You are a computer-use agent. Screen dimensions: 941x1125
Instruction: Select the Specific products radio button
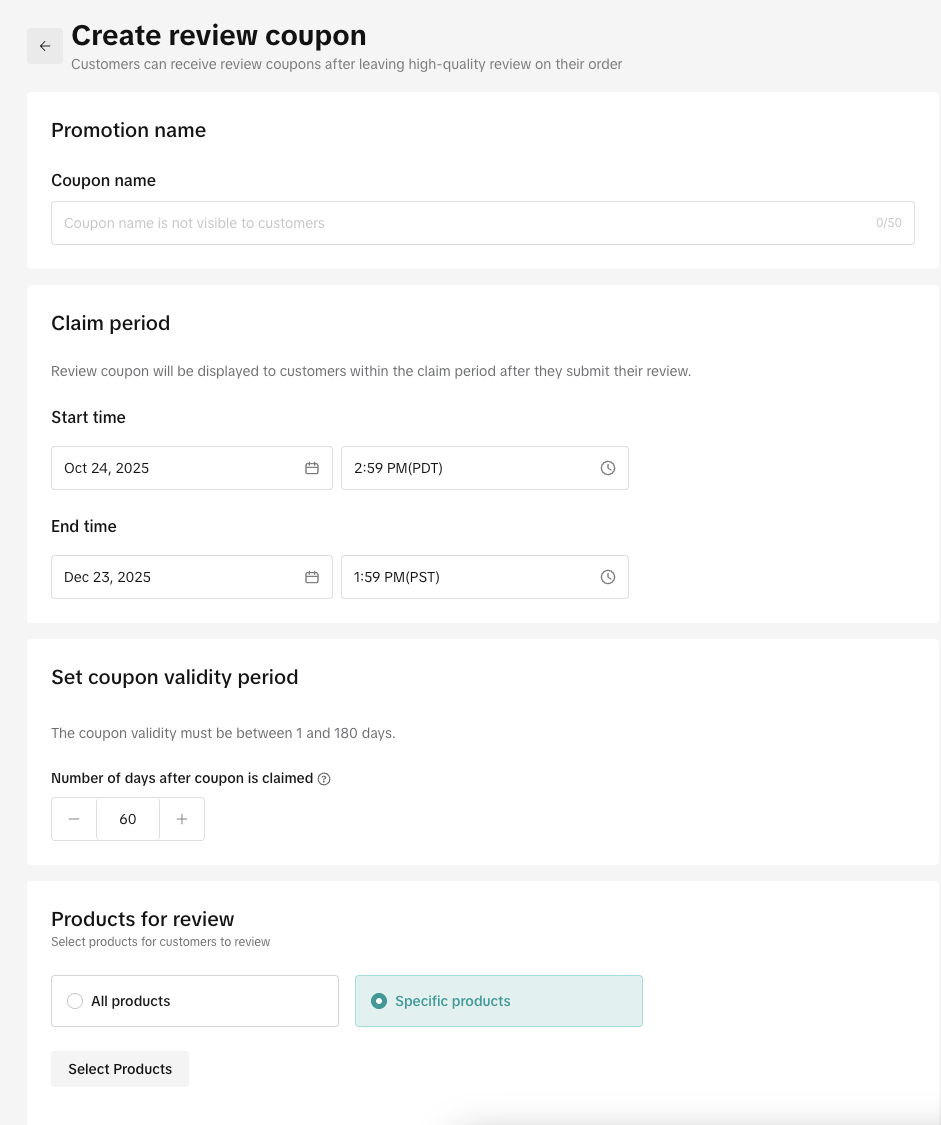point(379,1001)
